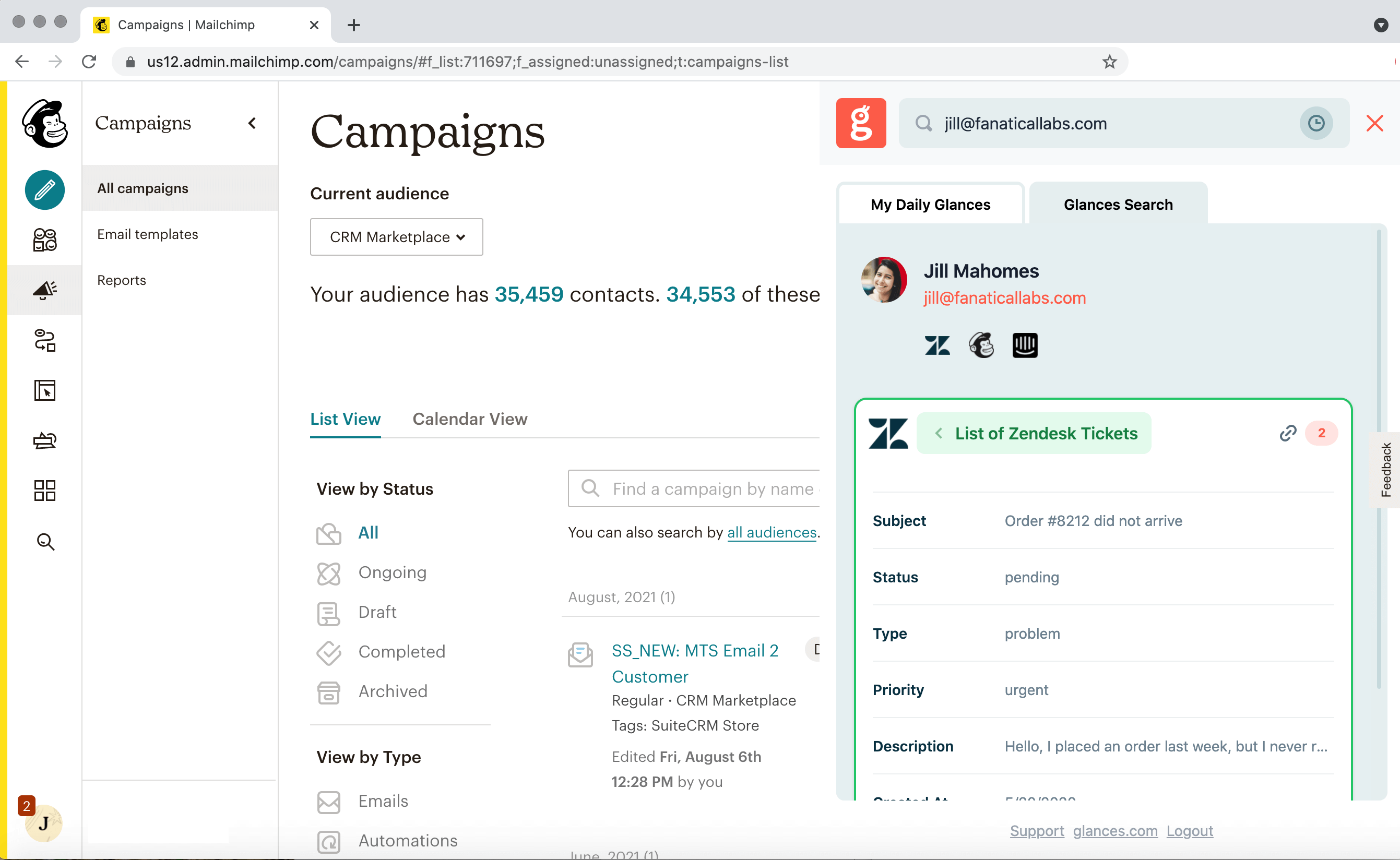
Task: Click the Glances history clock icon
Action: [x=1316, y=124]
